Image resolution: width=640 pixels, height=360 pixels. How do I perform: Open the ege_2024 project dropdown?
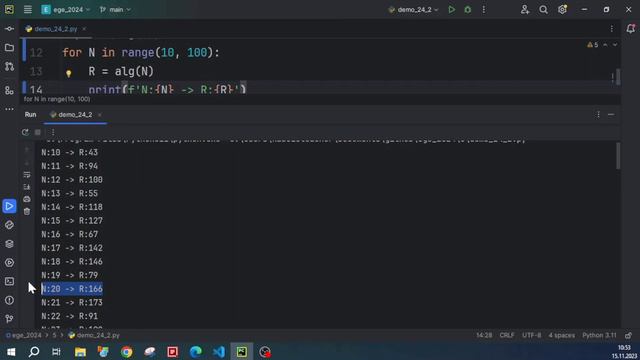coord(66,9)
